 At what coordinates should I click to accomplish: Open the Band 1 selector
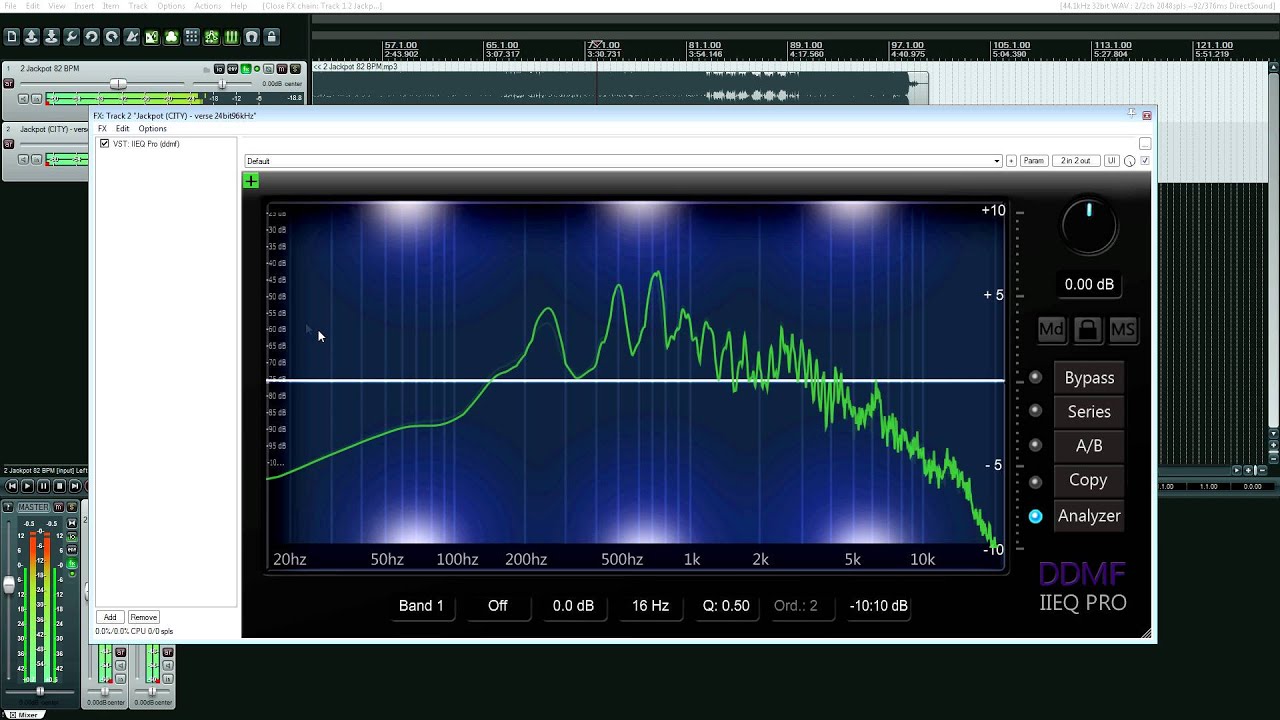[x=421, y=605]
